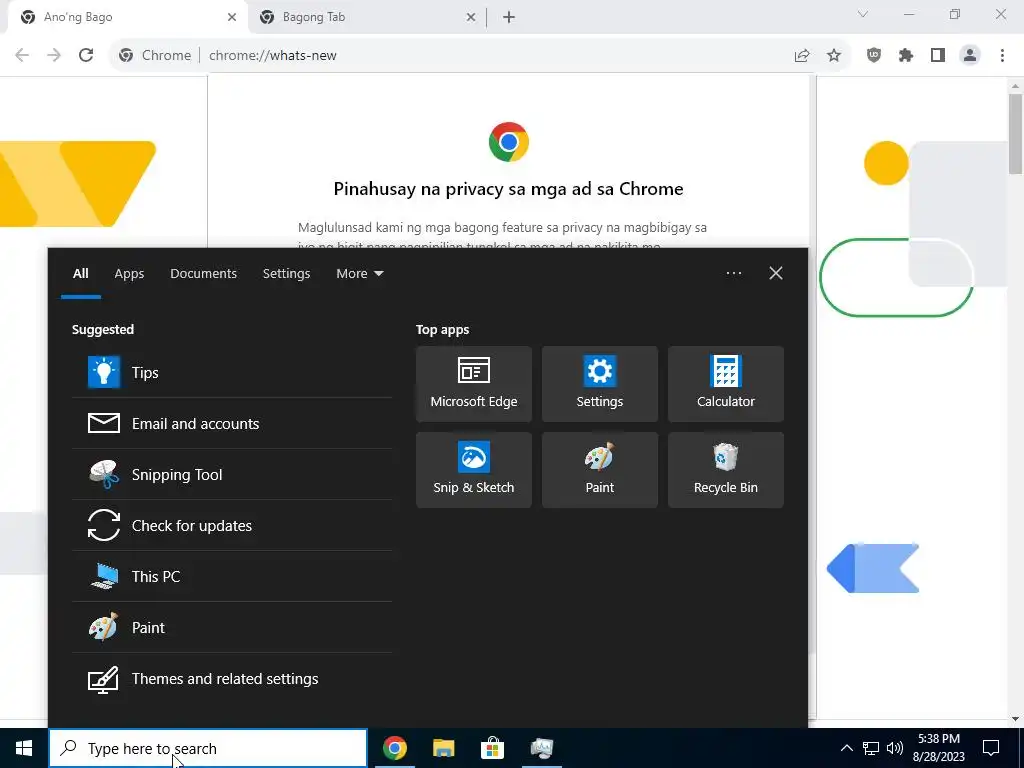
Task: Toggle Chrome side panel
Action: (x=938, y=56)
